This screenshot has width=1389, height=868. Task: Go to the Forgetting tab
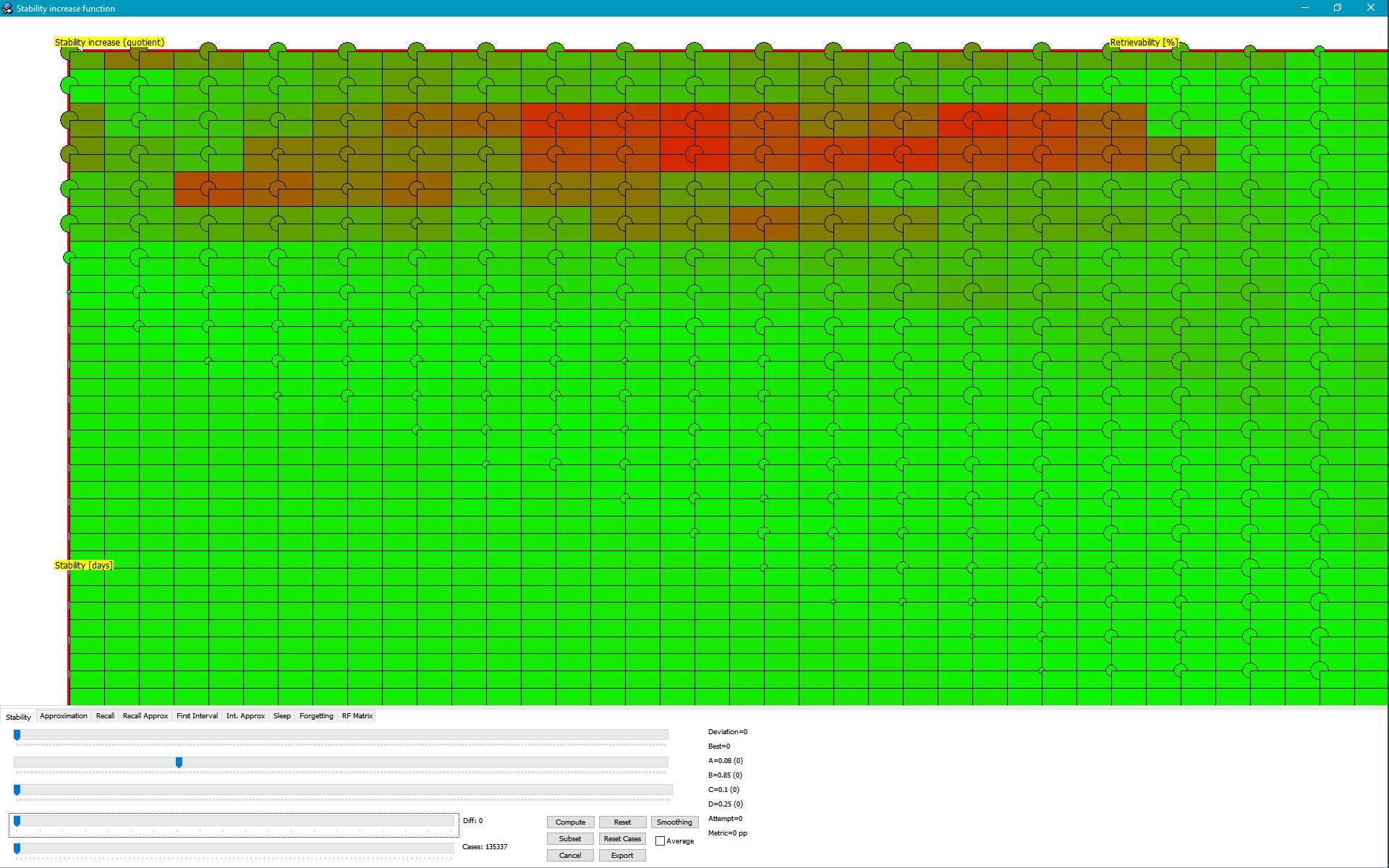click(x=316, y=715)
